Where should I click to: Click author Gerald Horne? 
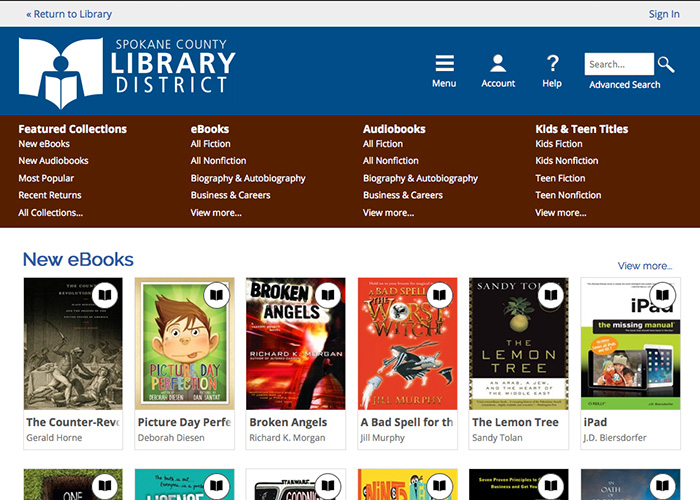pyautogui.click(x=54, y=438)
